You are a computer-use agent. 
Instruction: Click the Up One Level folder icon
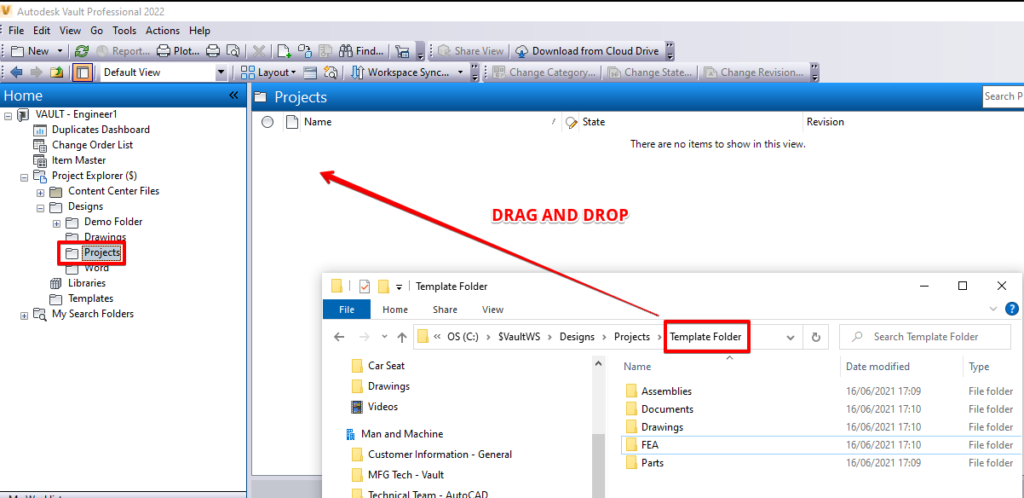coord(57,72)
